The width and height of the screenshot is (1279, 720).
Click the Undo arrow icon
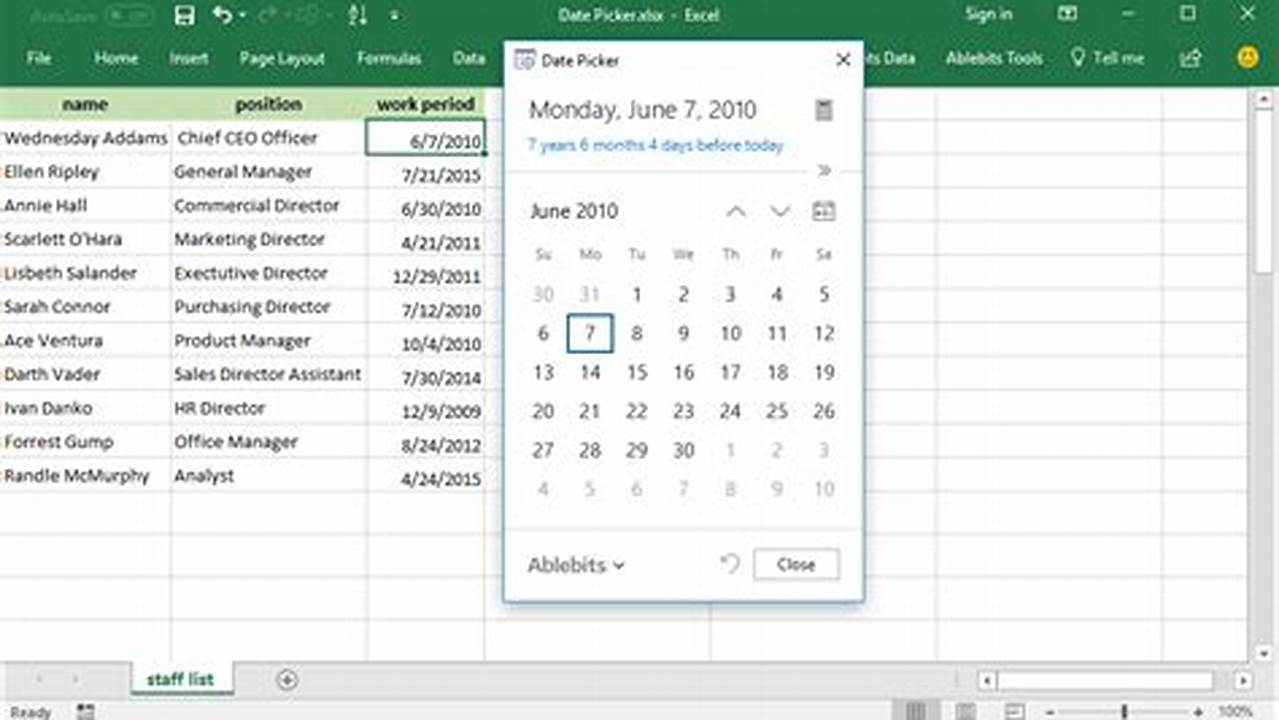pos(221,15)
